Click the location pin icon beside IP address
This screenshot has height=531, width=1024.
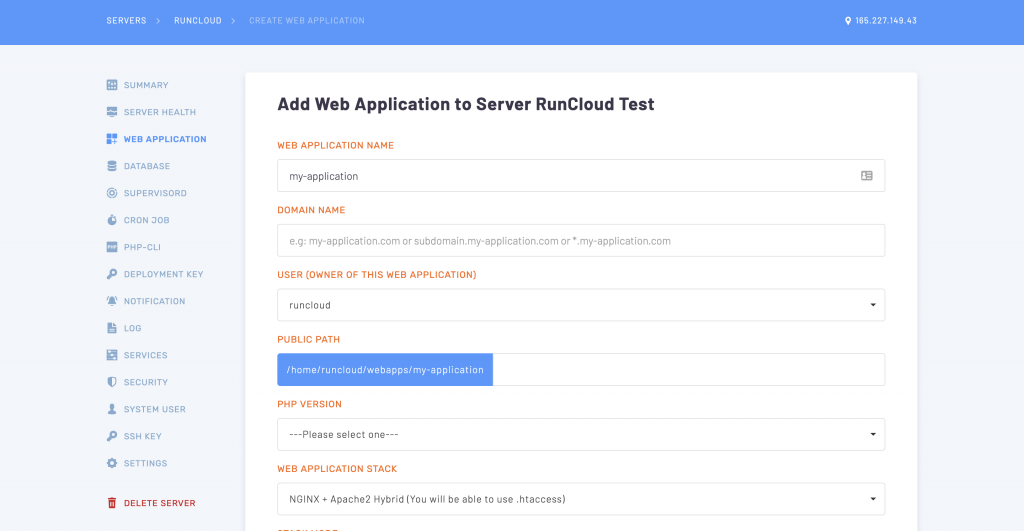point(848,21)
